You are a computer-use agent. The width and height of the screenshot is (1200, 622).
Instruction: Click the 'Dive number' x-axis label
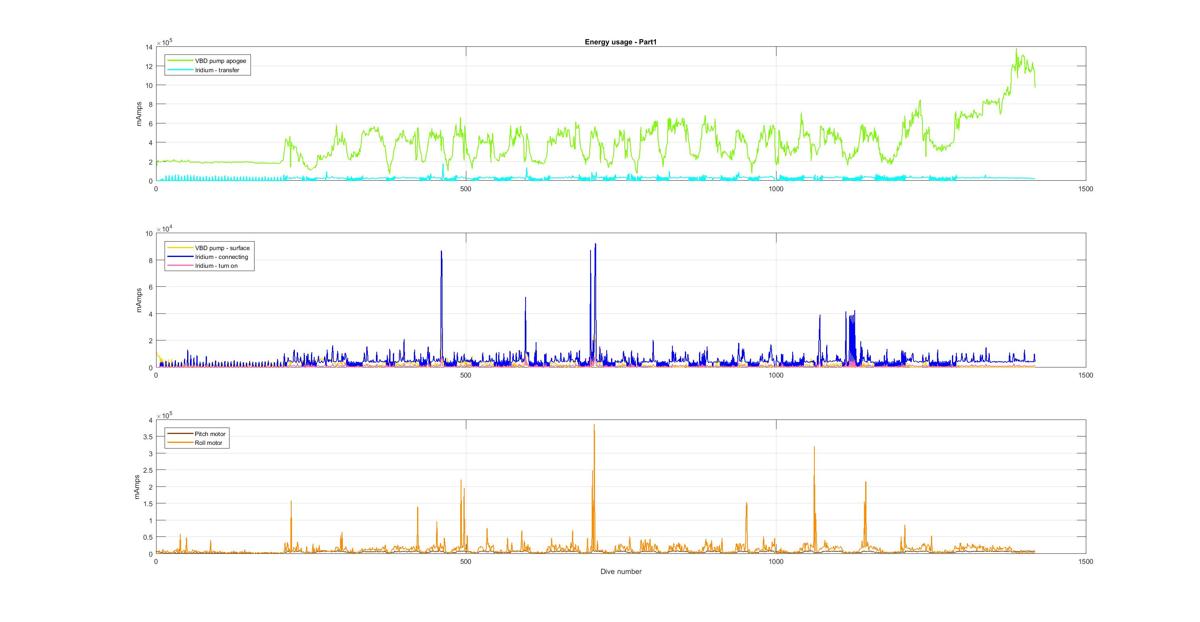(621, 572)
